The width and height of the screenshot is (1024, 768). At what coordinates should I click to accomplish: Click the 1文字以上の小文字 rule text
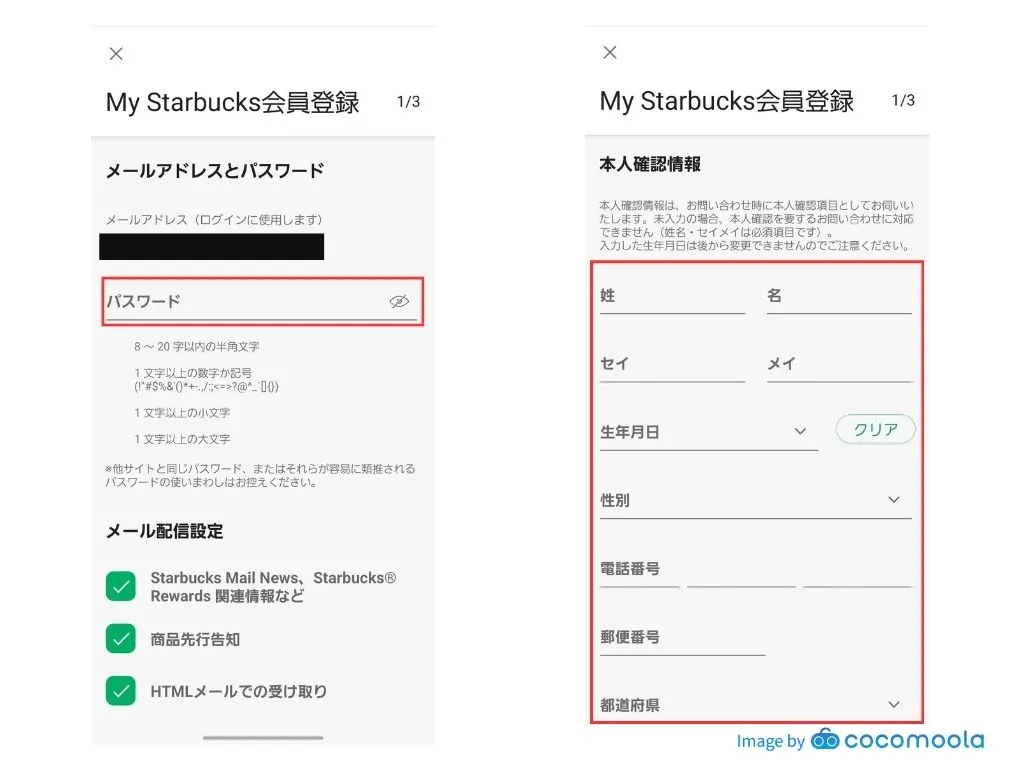[182, 413]
